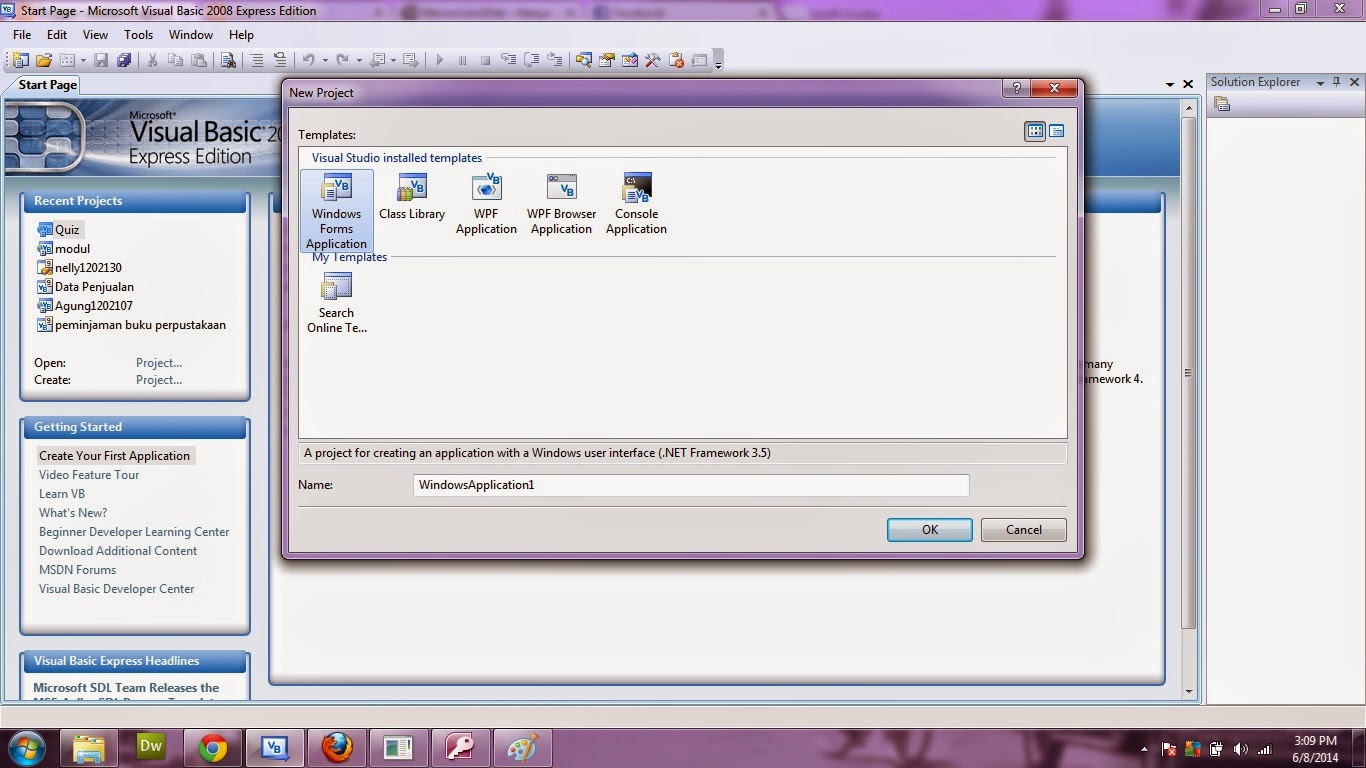
Task: Switch templates to Large Icons view
Action: coord(1035,131)
